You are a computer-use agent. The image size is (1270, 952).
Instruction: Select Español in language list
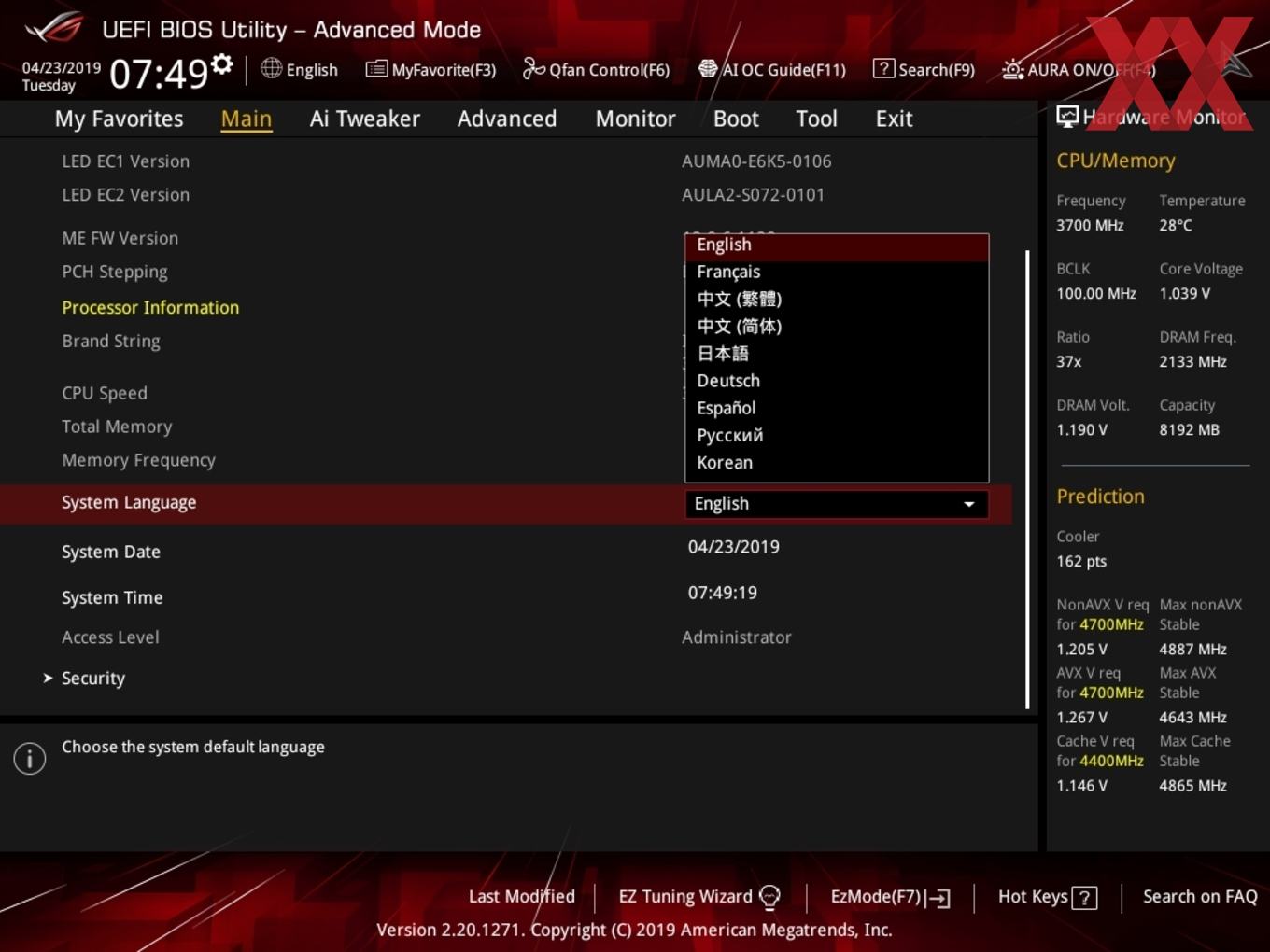pos(837,408)
